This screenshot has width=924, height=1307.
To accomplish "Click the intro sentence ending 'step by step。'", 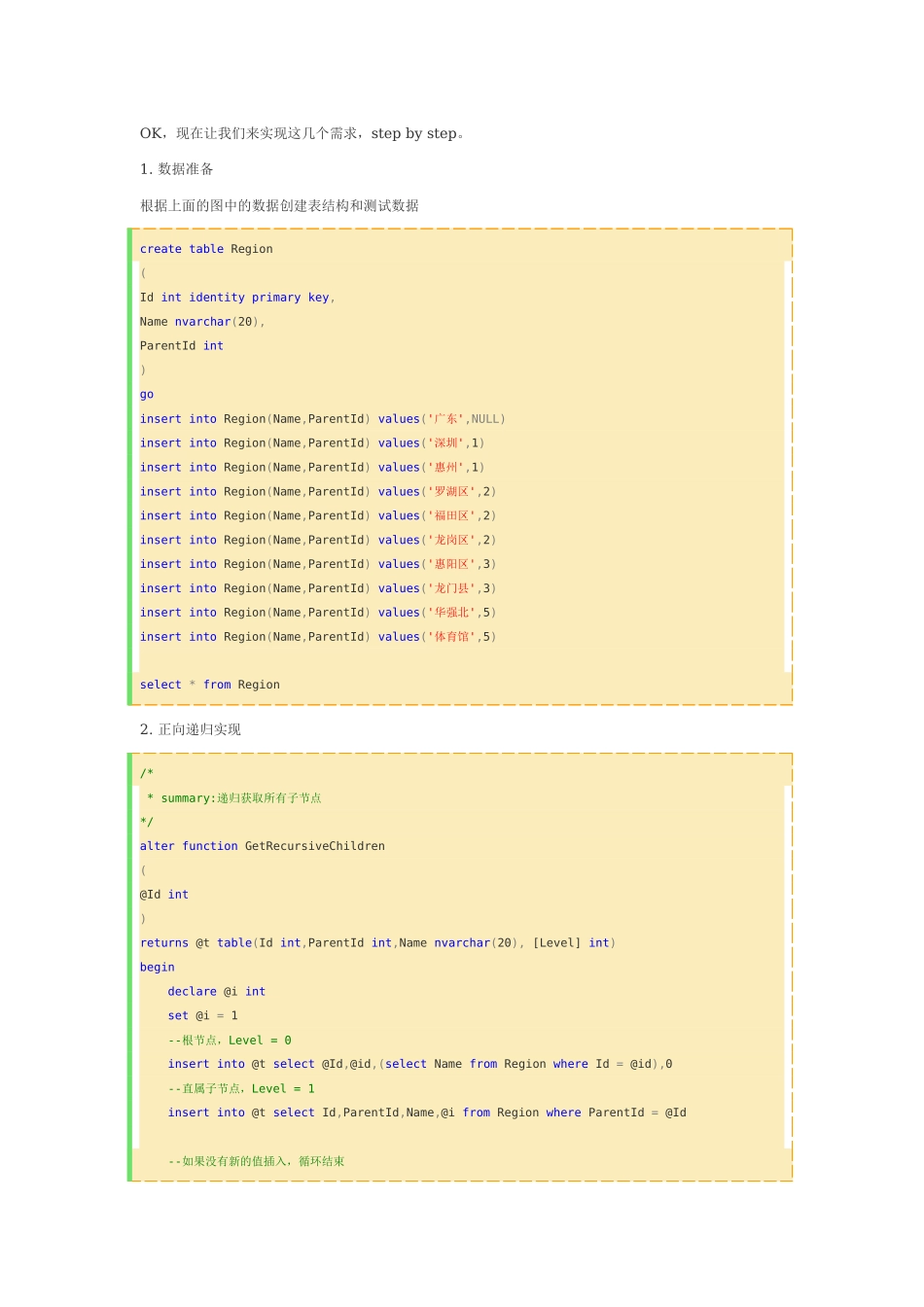I will 302,133.
